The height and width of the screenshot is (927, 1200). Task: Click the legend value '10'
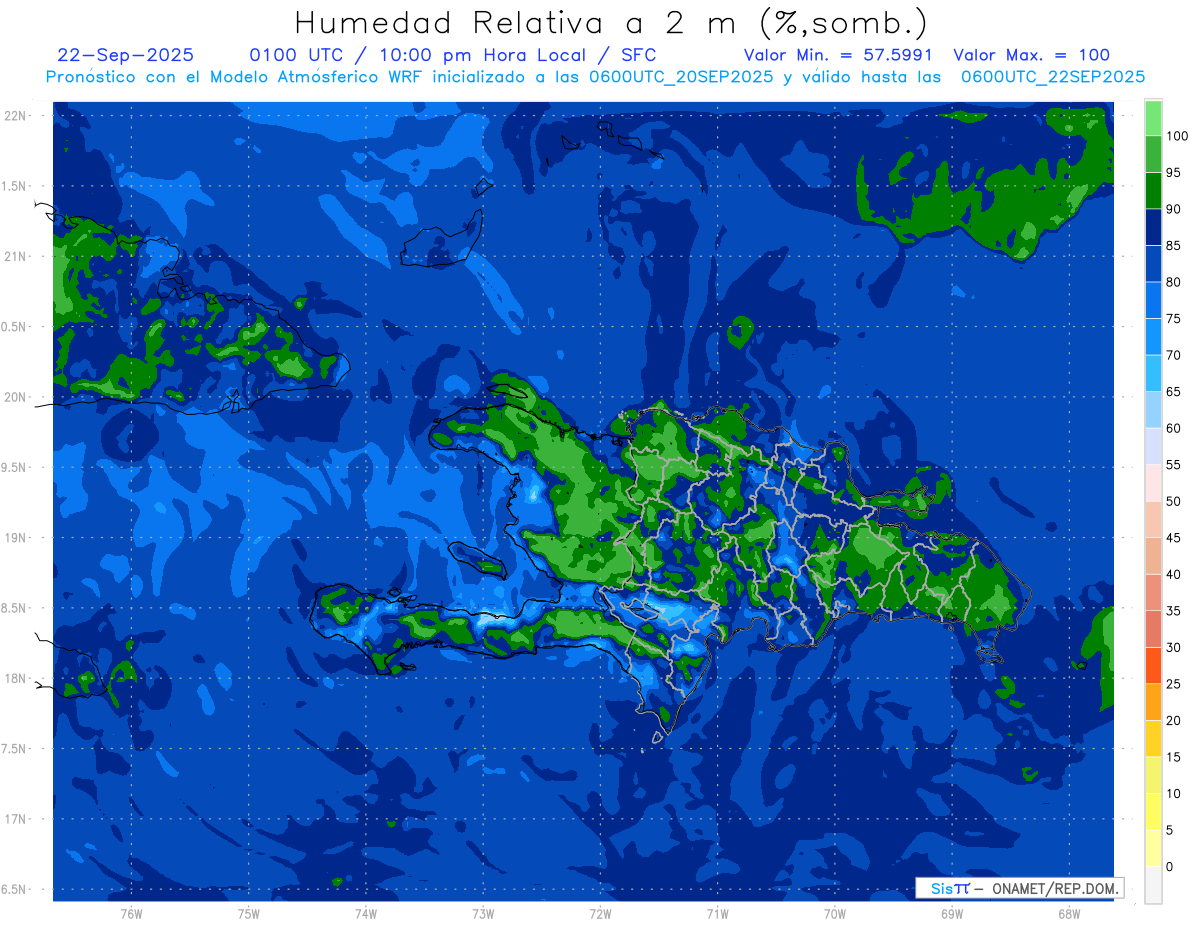(x=1173, y=793)
